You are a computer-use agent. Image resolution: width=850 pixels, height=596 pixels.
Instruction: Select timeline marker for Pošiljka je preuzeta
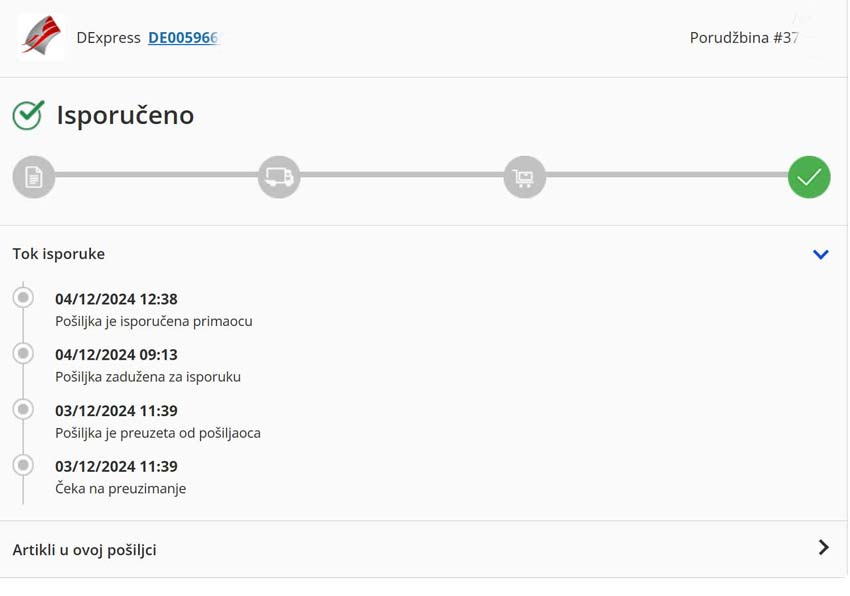point(23,409)
